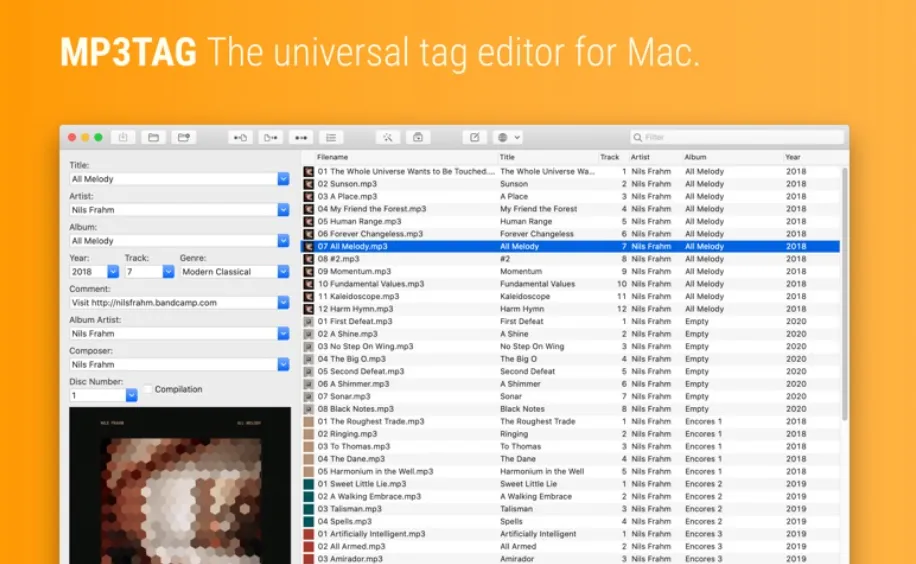The image size is (916, 564).
Task: Open the Track dropdown arrow
Action: [x=168, y=272]
